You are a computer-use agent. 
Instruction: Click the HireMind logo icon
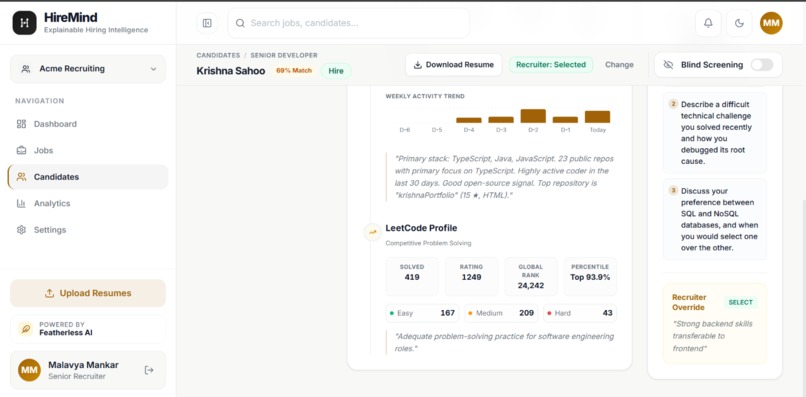[25, 23]
